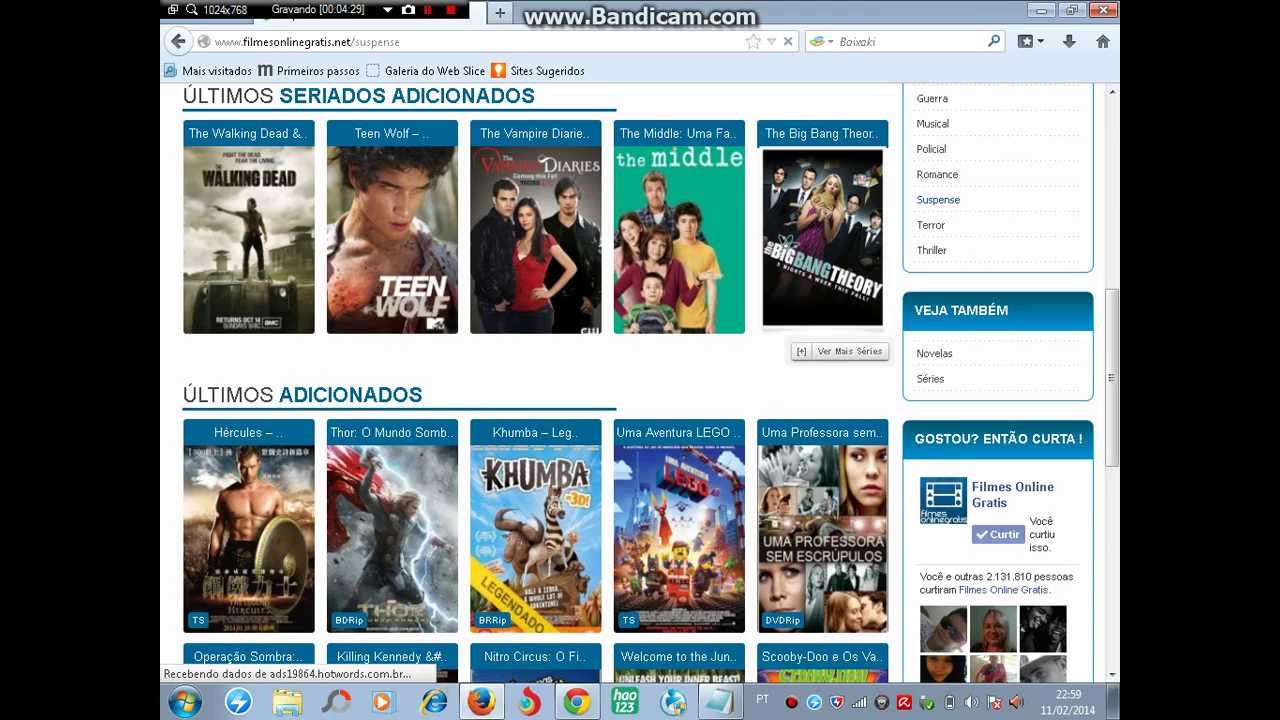Image resolution: width=1280 pixels, height=720 pixels.
Task: Open the Thor: O Mundo Sombrio poster
Action: (x=392, y=539)
